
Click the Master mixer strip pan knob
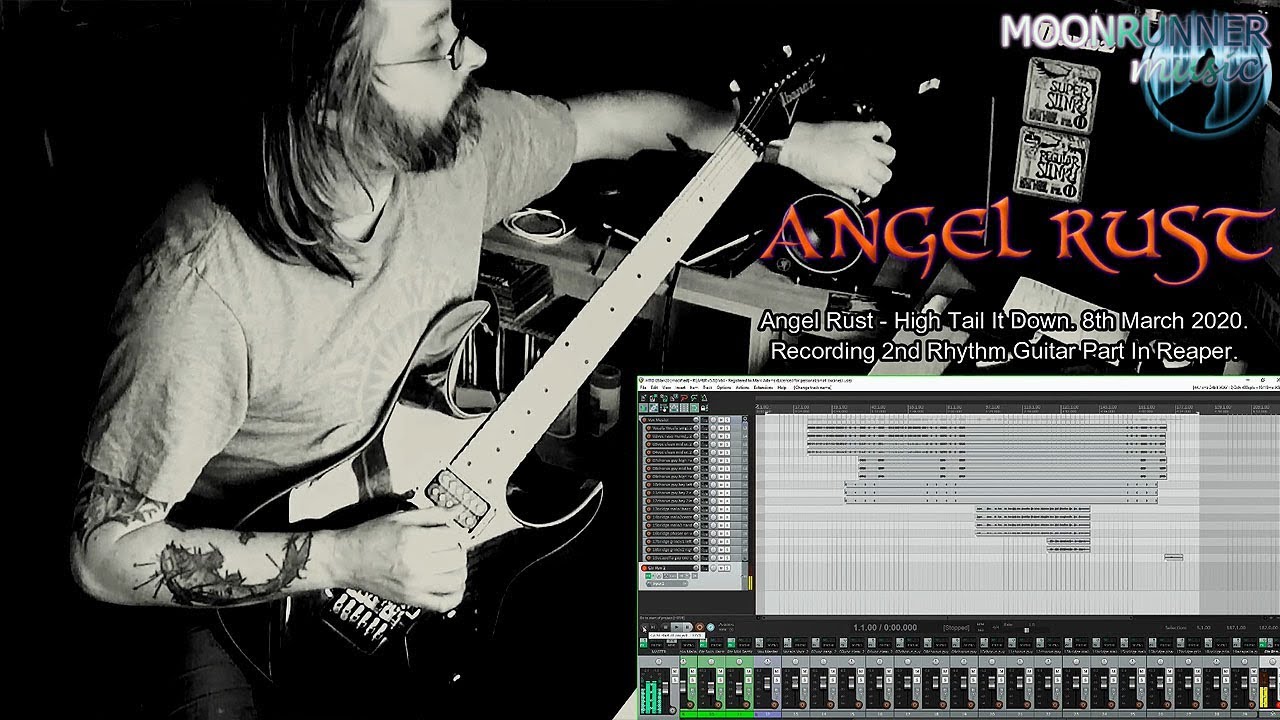tap(659, 661)
